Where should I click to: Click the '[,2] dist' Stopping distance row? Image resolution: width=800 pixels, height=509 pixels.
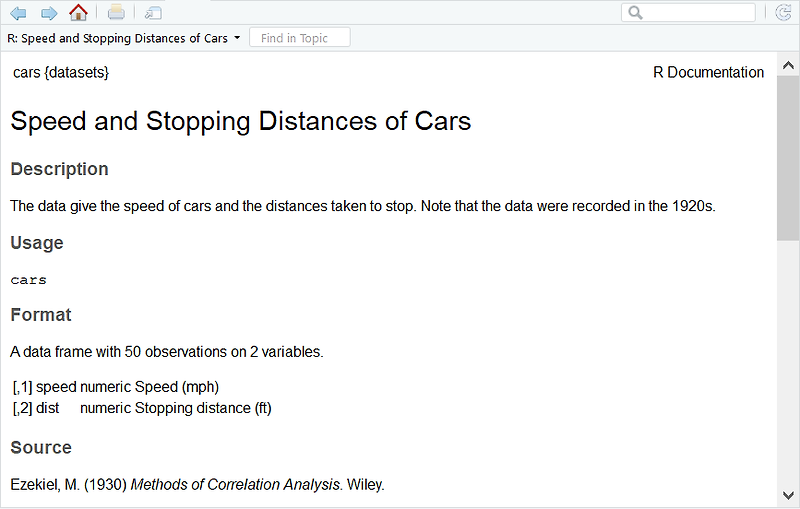click(142, 408)
